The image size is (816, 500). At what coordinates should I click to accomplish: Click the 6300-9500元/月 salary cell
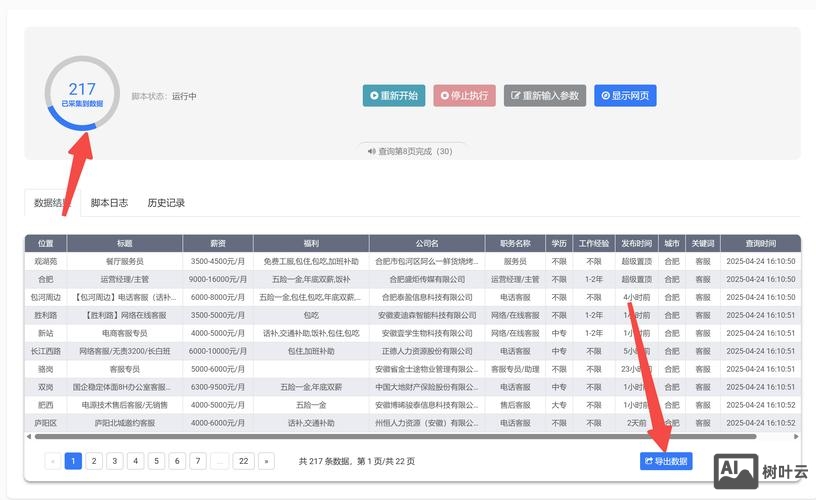click(218, 387)
